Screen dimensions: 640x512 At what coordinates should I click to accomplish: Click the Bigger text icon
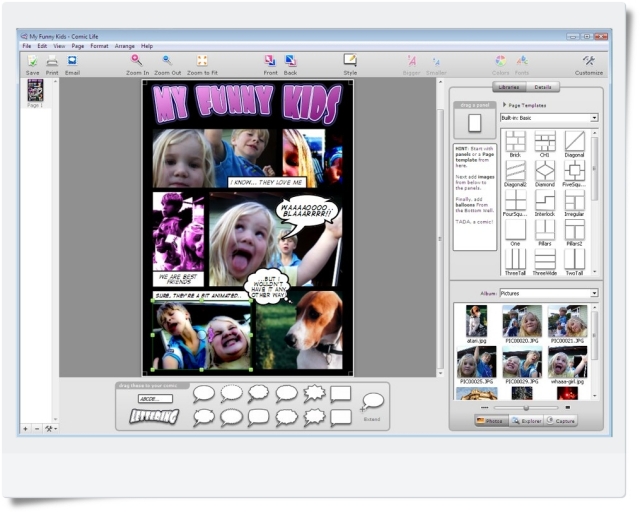pos(411,61)
